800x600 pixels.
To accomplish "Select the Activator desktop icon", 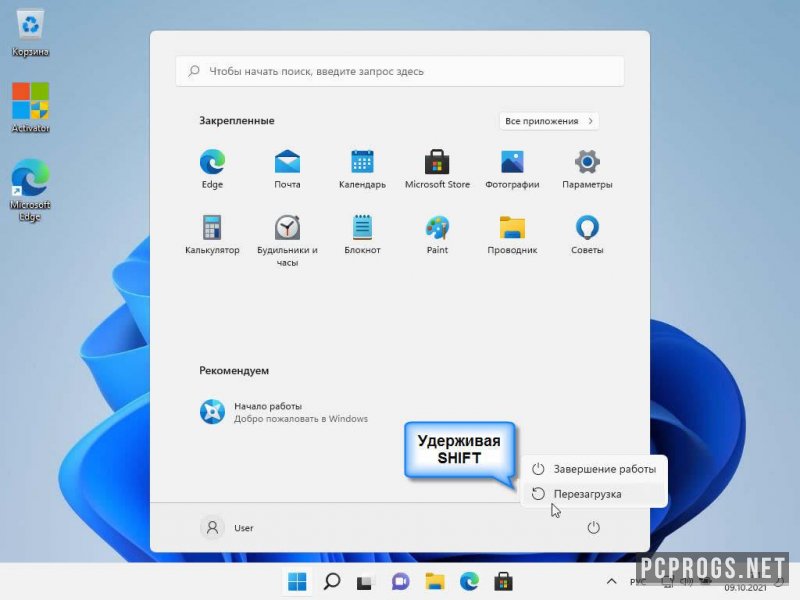I will tap(30, 107).
